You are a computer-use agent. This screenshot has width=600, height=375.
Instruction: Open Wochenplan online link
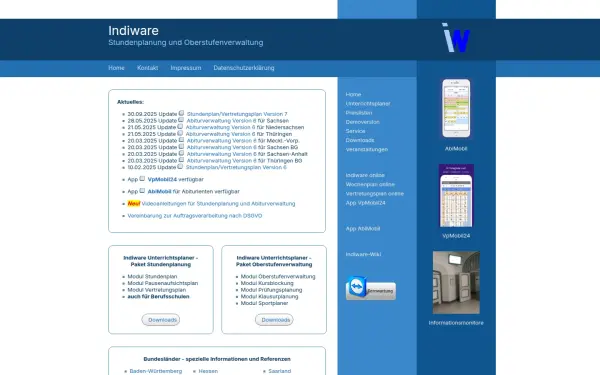coord(370,184)
